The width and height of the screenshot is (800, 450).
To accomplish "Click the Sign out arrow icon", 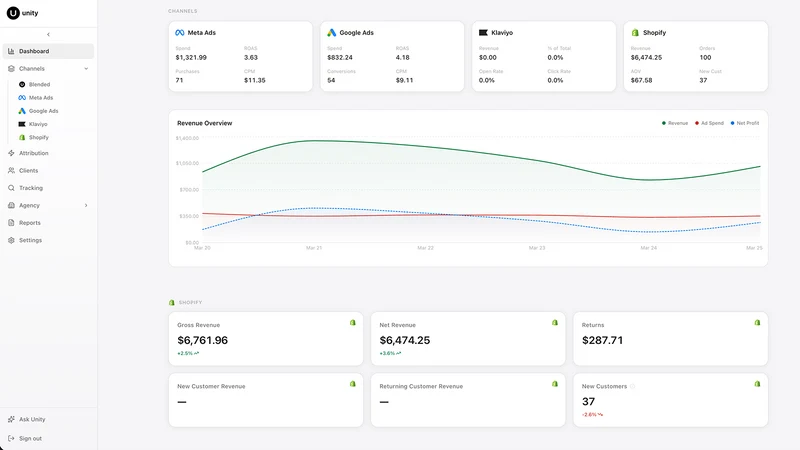I will coord(11,438).
